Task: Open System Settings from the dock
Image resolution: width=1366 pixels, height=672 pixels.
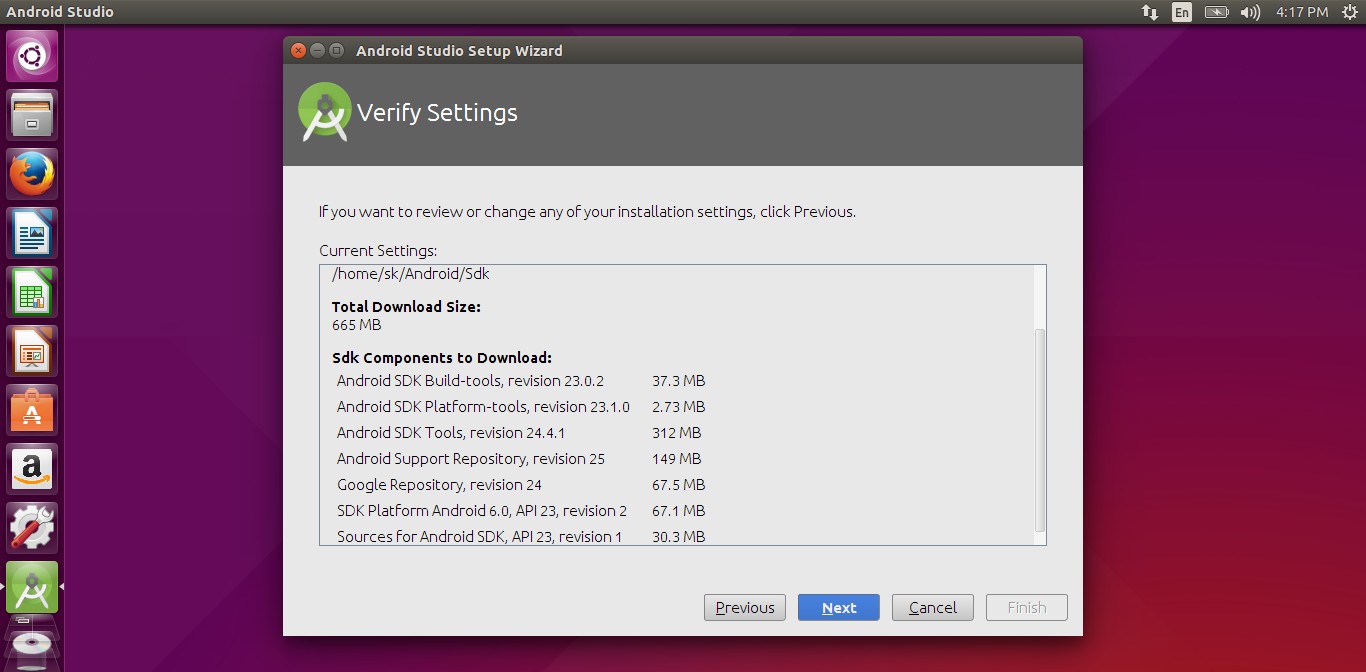Action: (x=33, y=528)
